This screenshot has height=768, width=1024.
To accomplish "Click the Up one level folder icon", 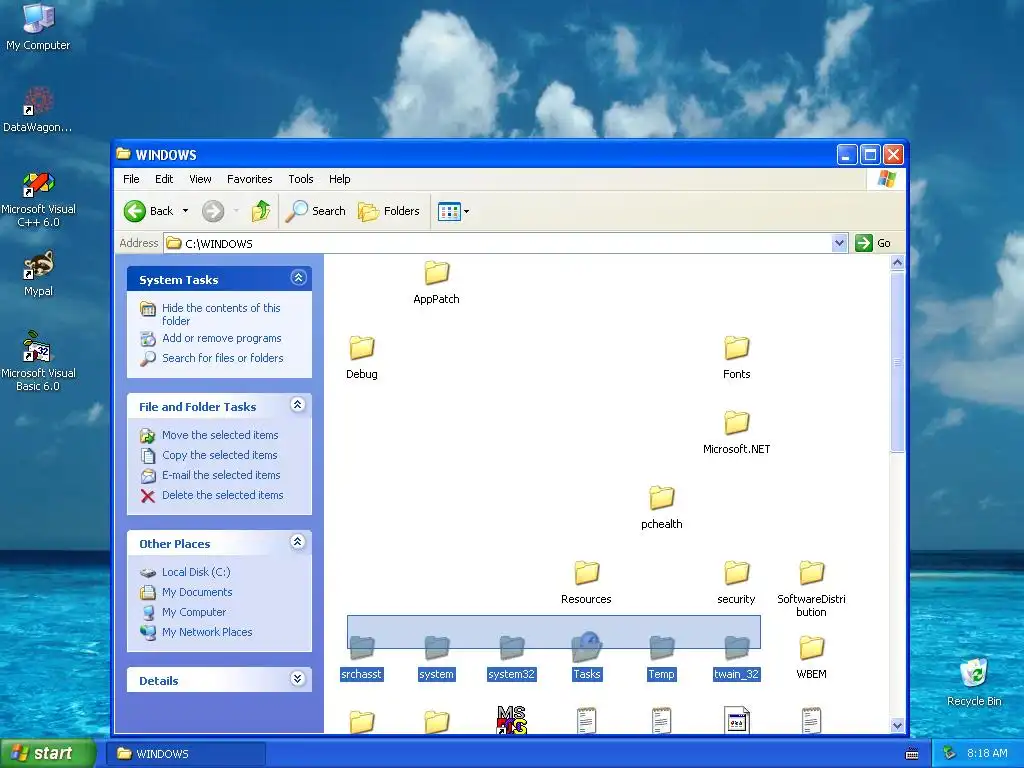I will click(261, 211).
